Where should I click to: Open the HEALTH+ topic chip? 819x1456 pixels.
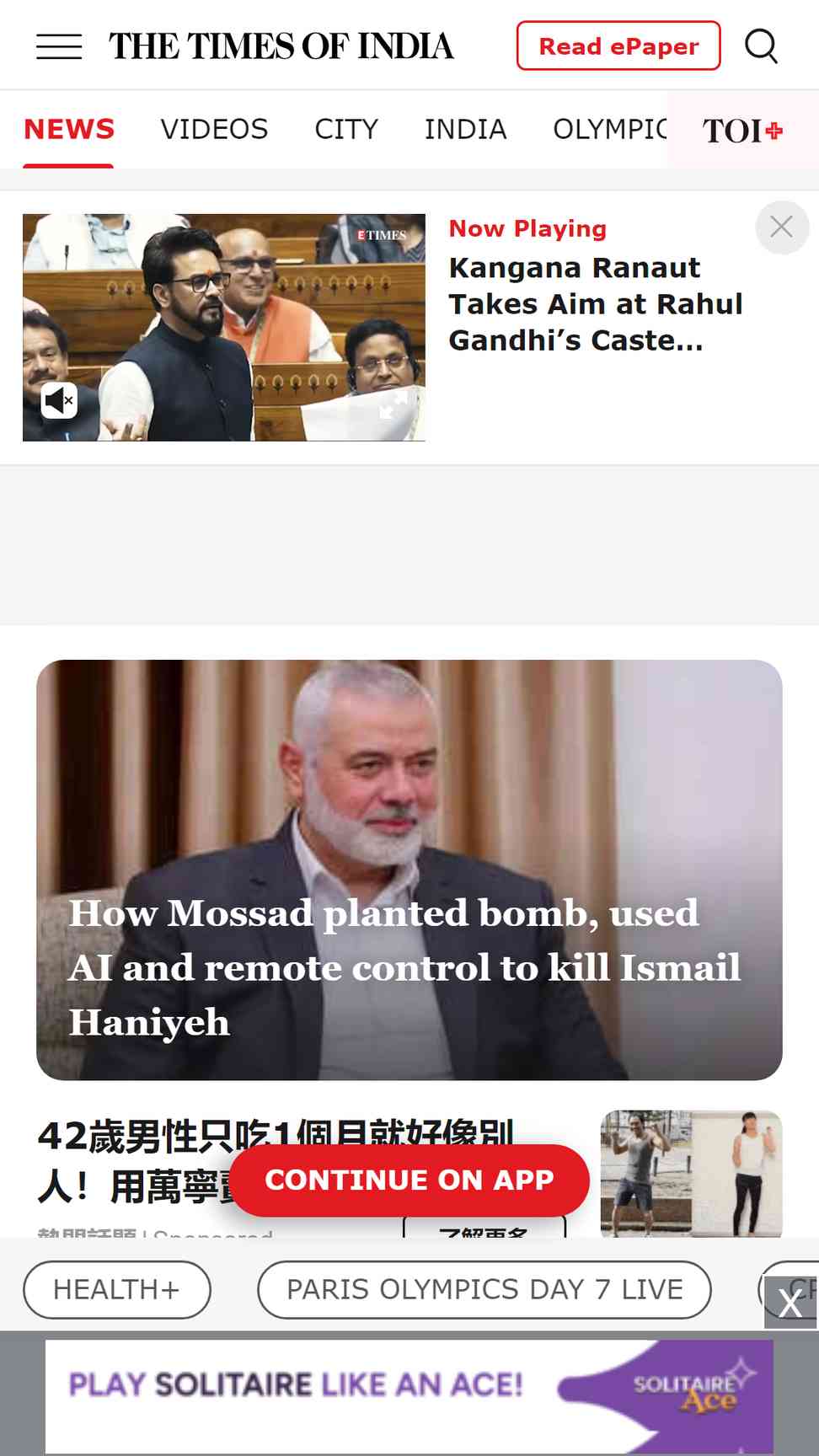[x=117, y=1289]
